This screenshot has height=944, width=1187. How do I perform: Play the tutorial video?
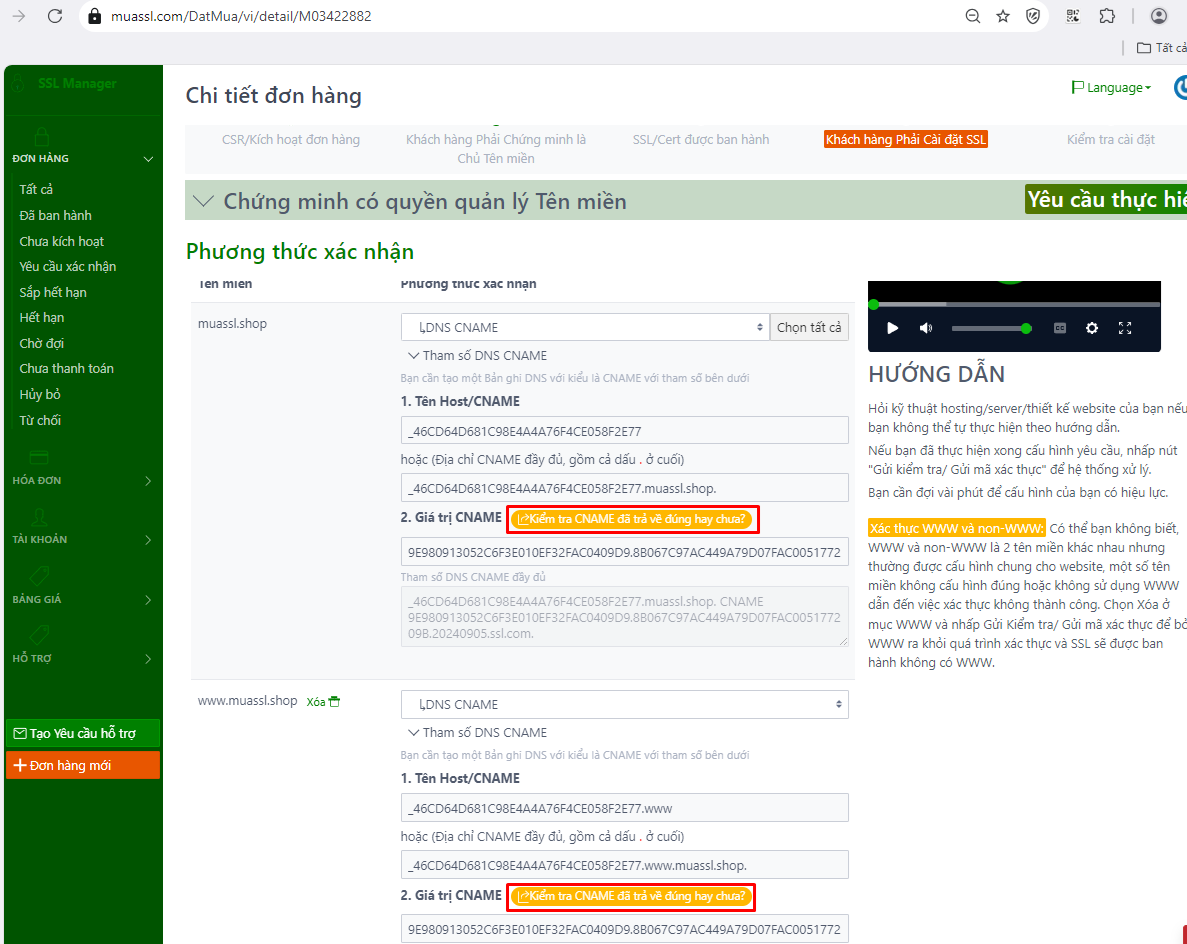893,328
